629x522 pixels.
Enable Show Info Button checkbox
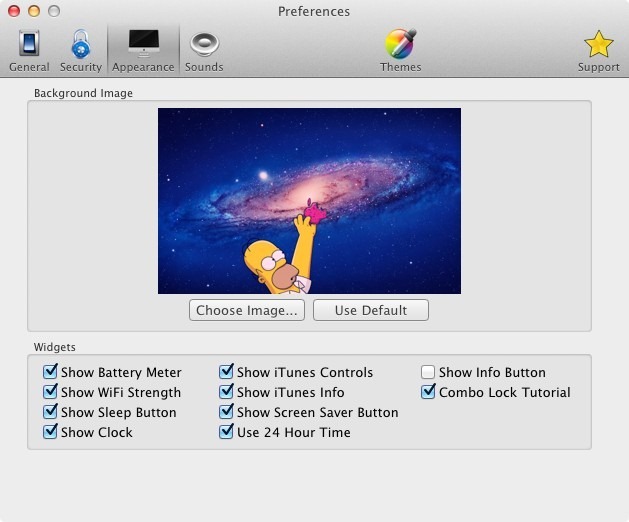pos(428,372)
